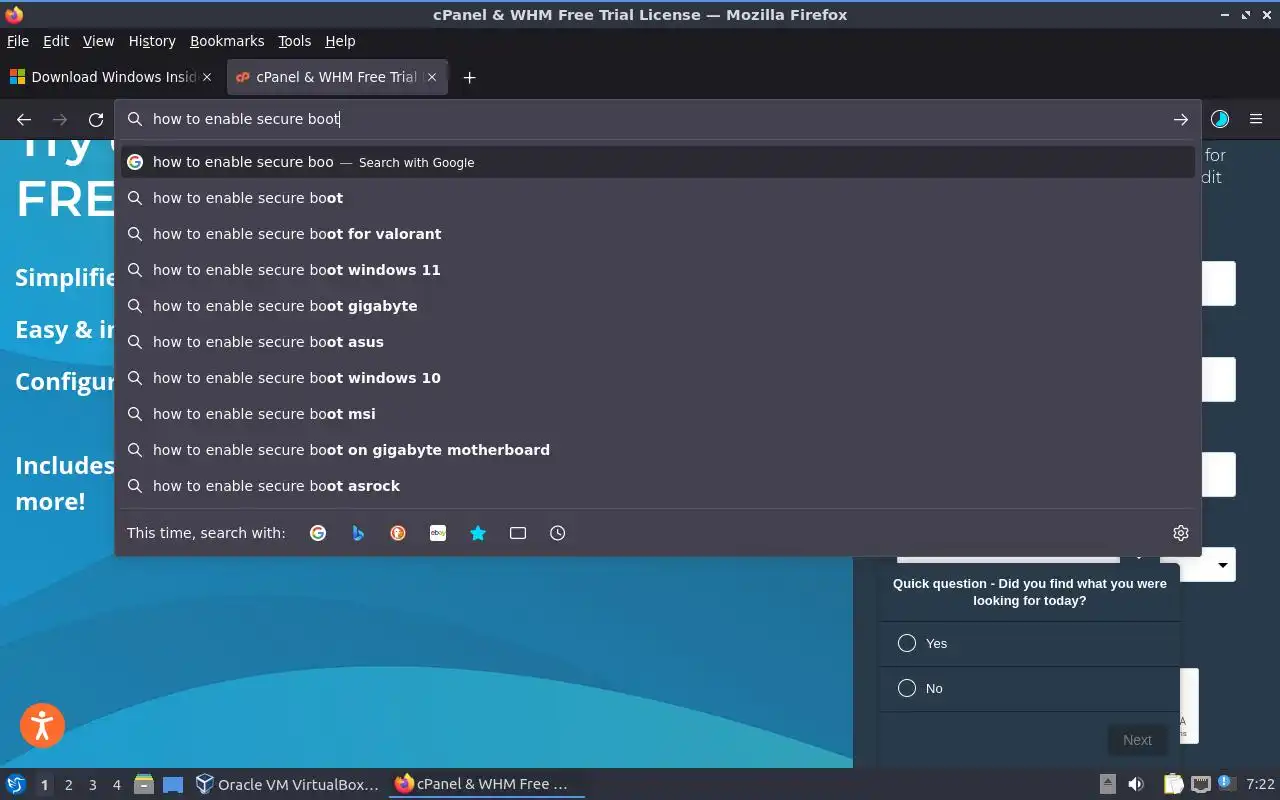The image size is (1280, 800).
Task: Open search settings gear icon
Action: (x=1181, y=533)
